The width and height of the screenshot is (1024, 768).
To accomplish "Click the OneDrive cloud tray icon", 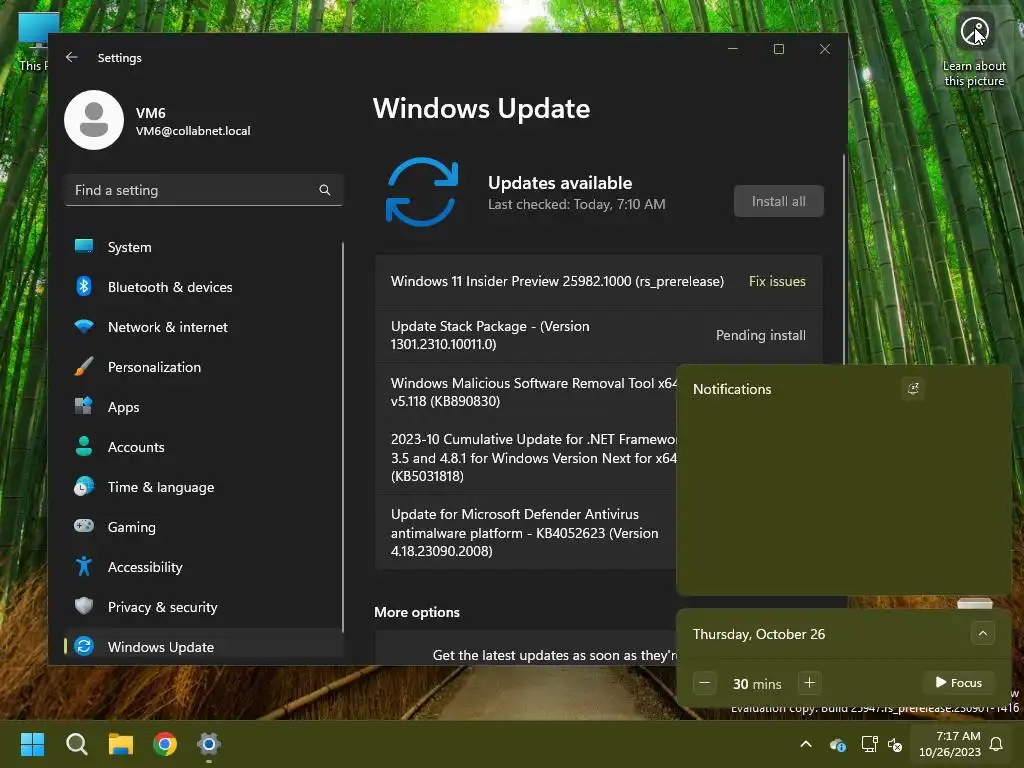I will [837, 744].
